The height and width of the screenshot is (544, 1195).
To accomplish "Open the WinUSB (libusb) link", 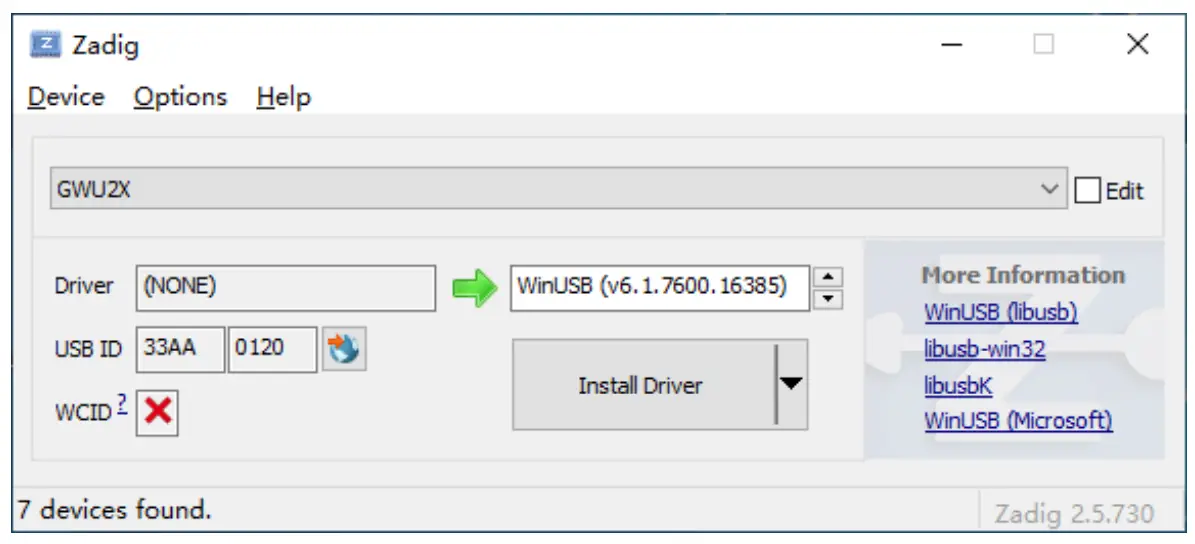I will click(x=1001, y=312).
